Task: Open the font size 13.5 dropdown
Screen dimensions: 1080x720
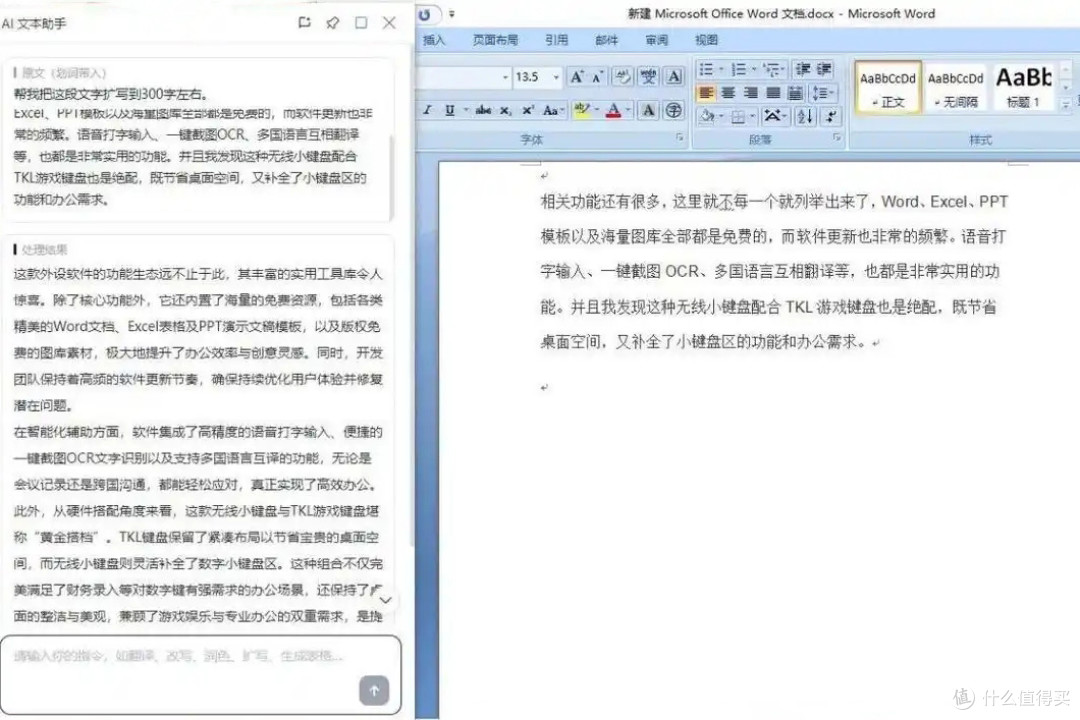Action: pos(556,76)
